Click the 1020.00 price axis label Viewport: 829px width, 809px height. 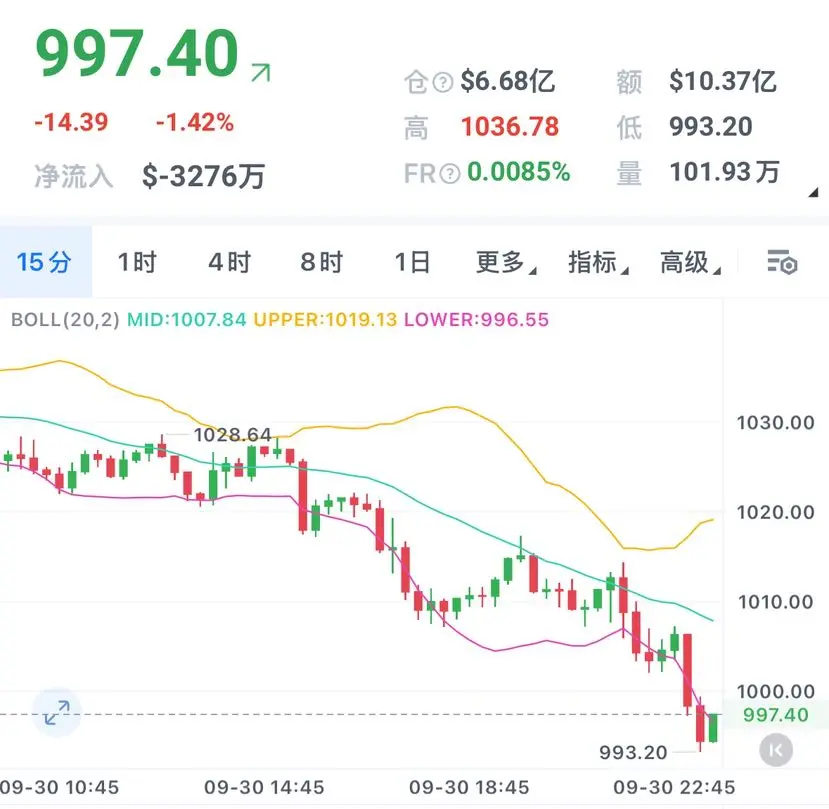[x=775, y=512]
